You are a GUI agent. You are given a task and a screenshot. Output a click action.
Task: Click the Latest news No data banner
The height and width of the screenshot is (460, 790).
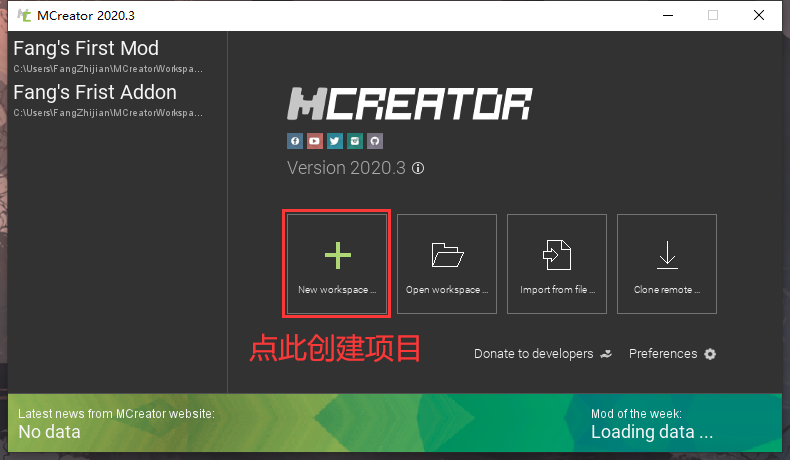116,423
